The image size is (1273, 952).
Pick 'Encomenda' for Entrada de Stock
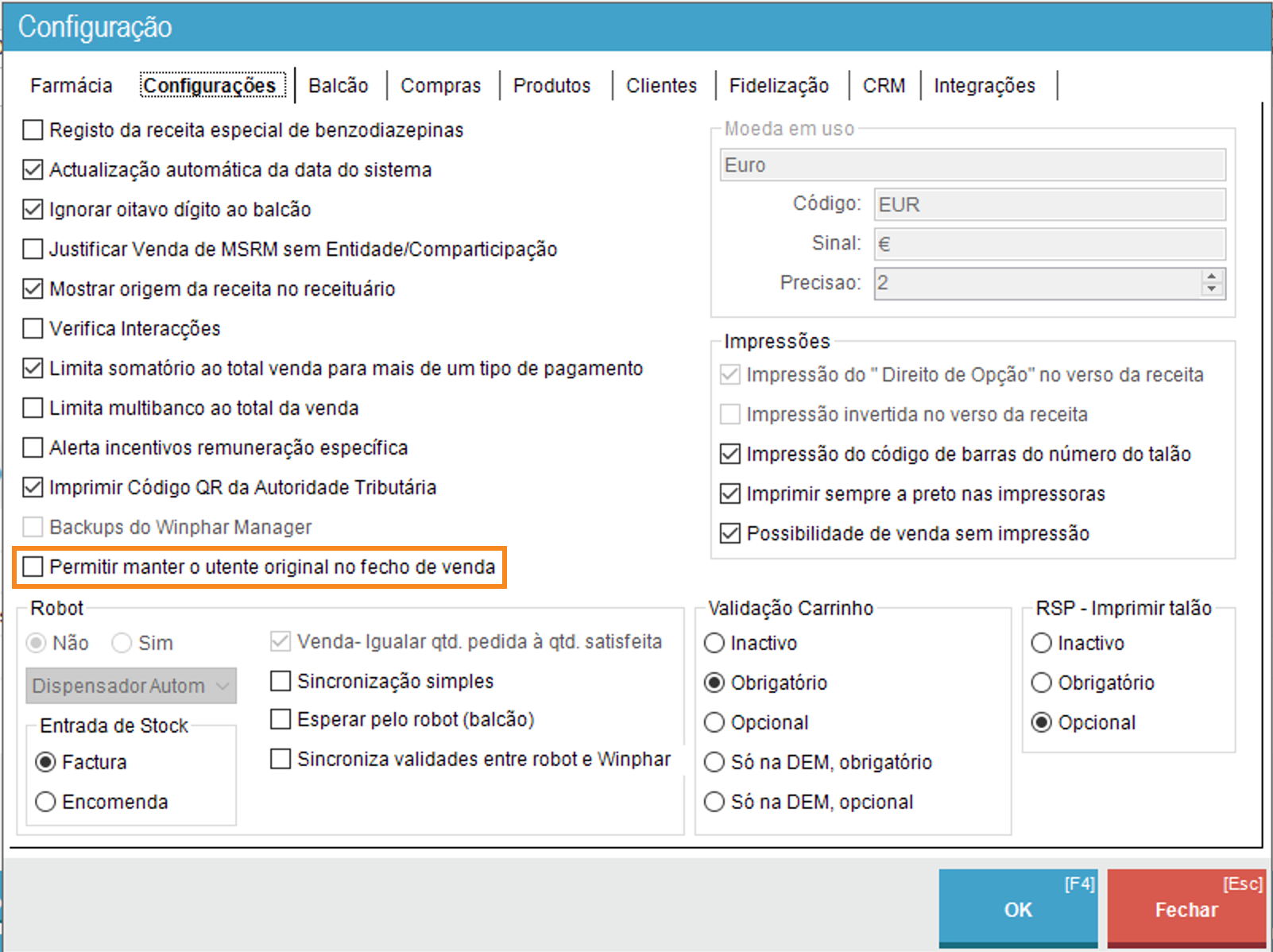(x=46, y=802)
